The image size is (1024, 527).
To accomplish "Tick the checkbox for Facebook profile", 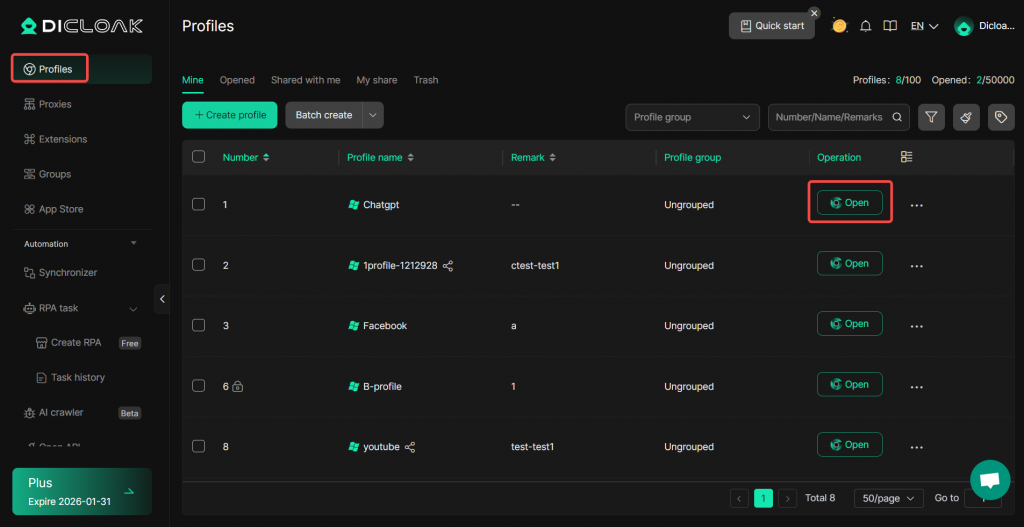I will click(x=198, y=325).
